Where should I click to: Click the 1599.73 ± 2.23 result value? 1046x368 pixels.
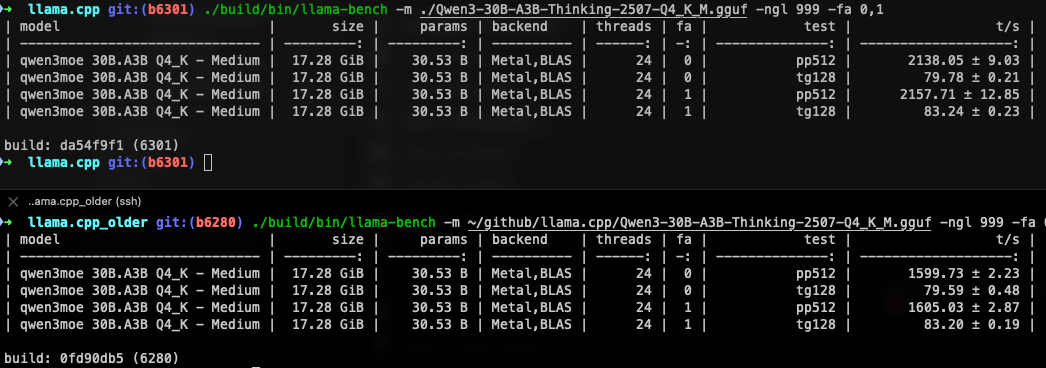coord(964,273)
